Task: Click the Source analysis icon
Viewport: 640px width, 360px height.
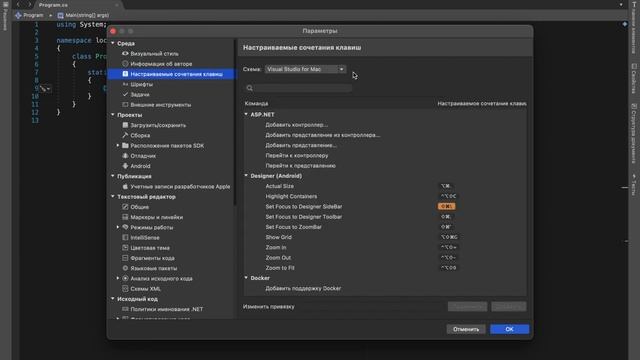Action: (125, 278)
